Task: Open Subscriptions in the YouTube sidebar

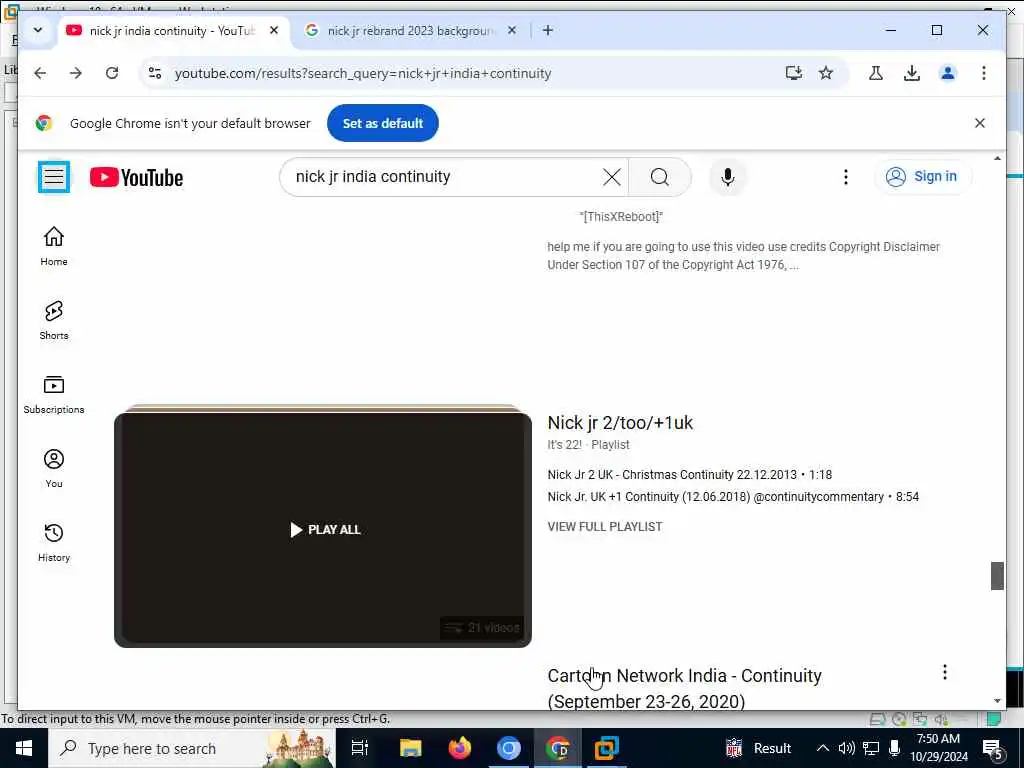Action: tap(54, 394)
